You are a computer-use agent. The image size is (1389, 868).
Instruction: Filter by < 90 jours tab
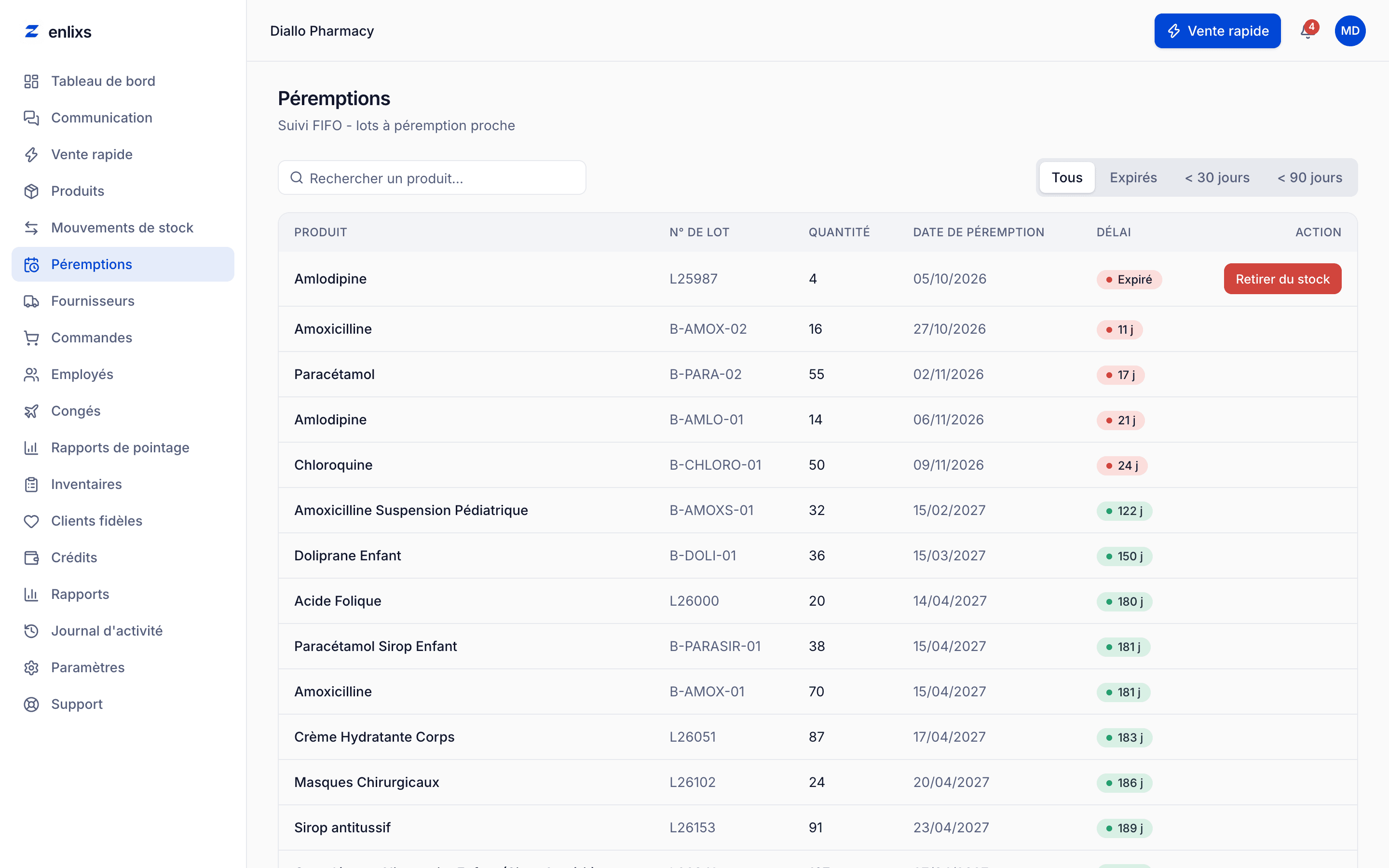point(1310,177)
